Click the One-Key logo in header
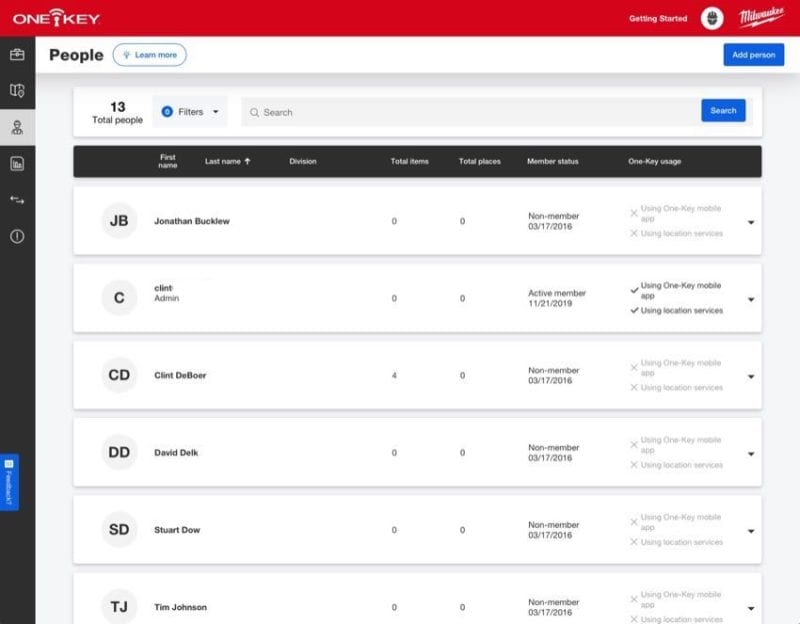This screenshot has width=800, height=624. click(x=55, y=18)
